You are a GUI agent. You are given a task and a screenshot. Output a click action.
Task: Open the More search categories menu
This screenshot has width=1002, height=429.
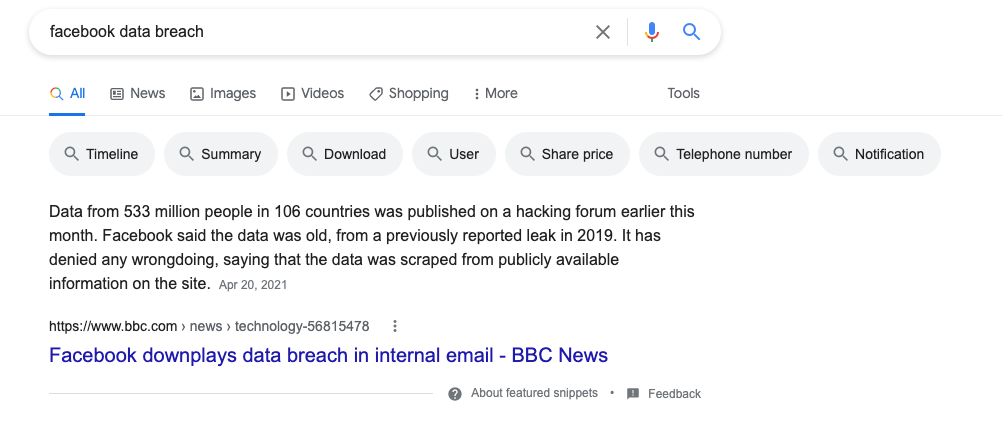(496, 93)
